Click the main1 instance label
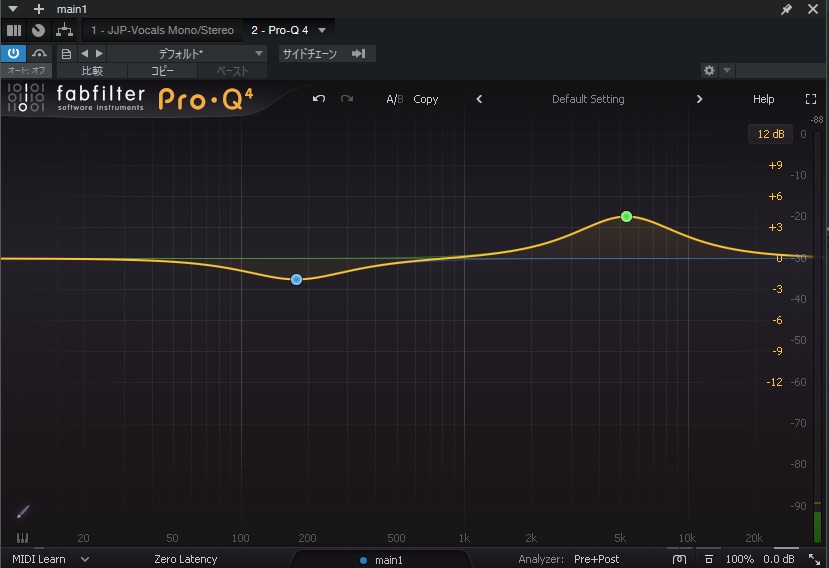This screenshot has width=829, height=568. (x=389, y=560)
